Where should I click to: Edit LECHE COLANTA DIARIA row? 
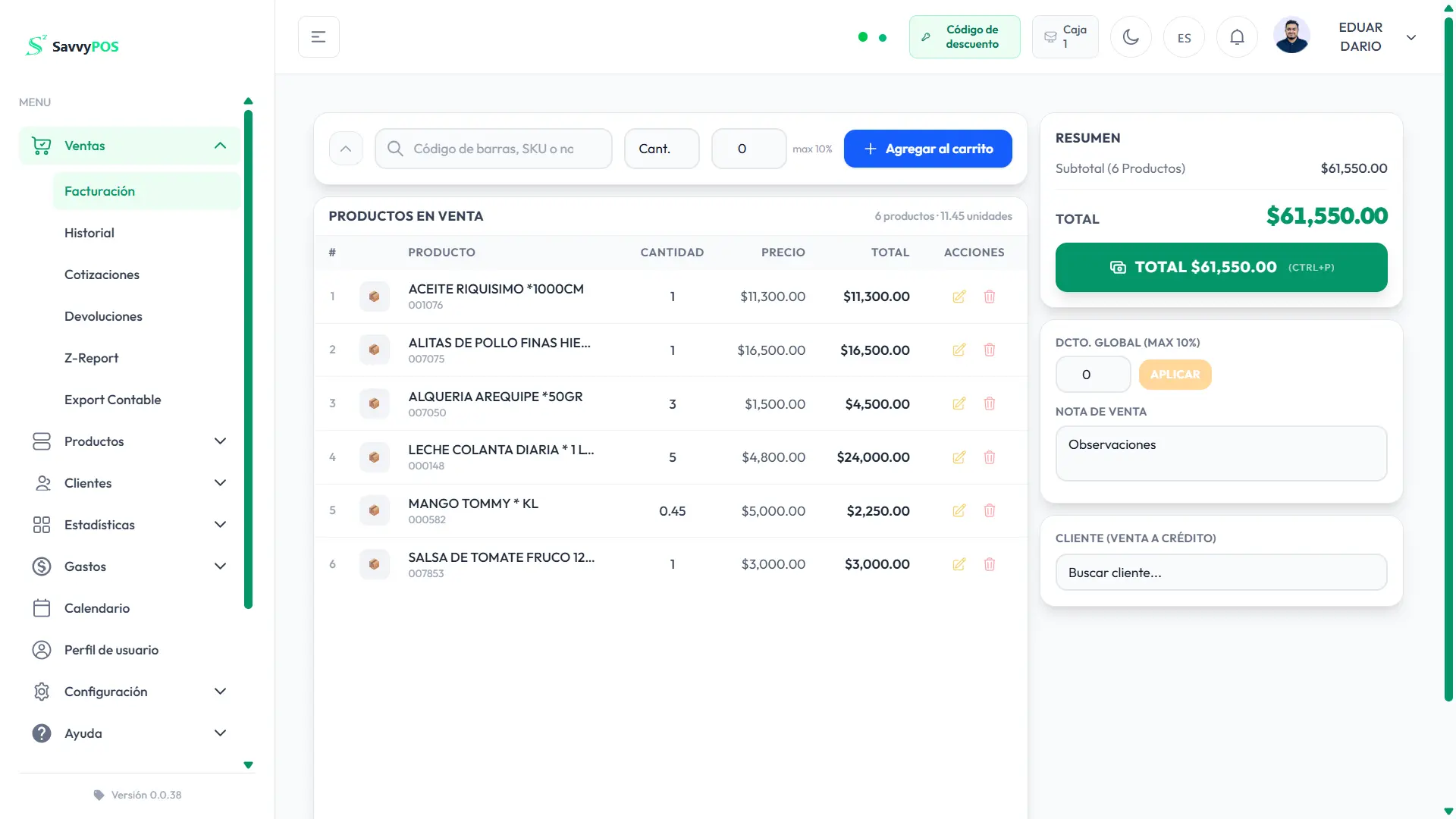[959, 457]
